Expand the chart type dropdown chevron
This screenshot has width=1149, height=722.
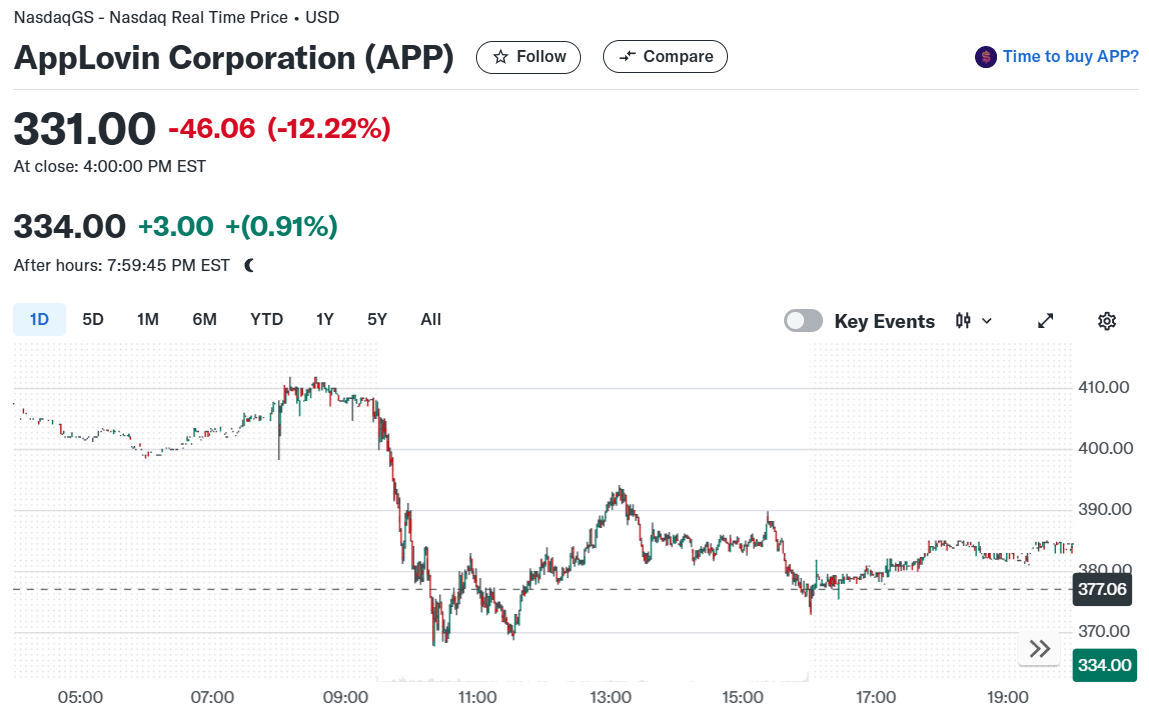(986, 321)
